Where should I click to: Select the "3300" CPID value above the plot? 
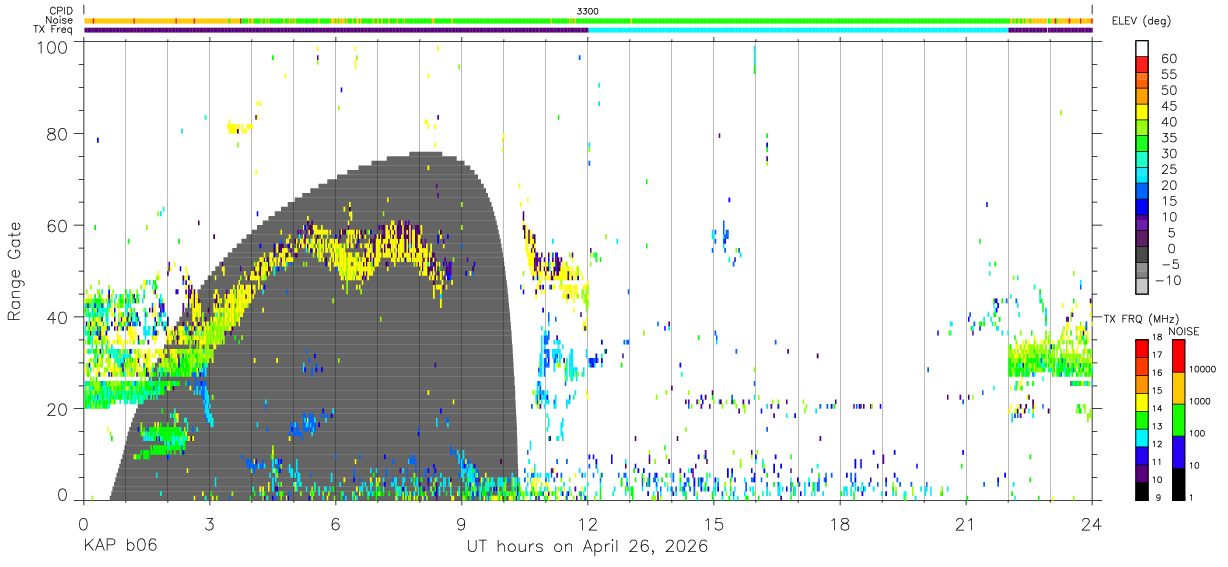coord(588,11)
